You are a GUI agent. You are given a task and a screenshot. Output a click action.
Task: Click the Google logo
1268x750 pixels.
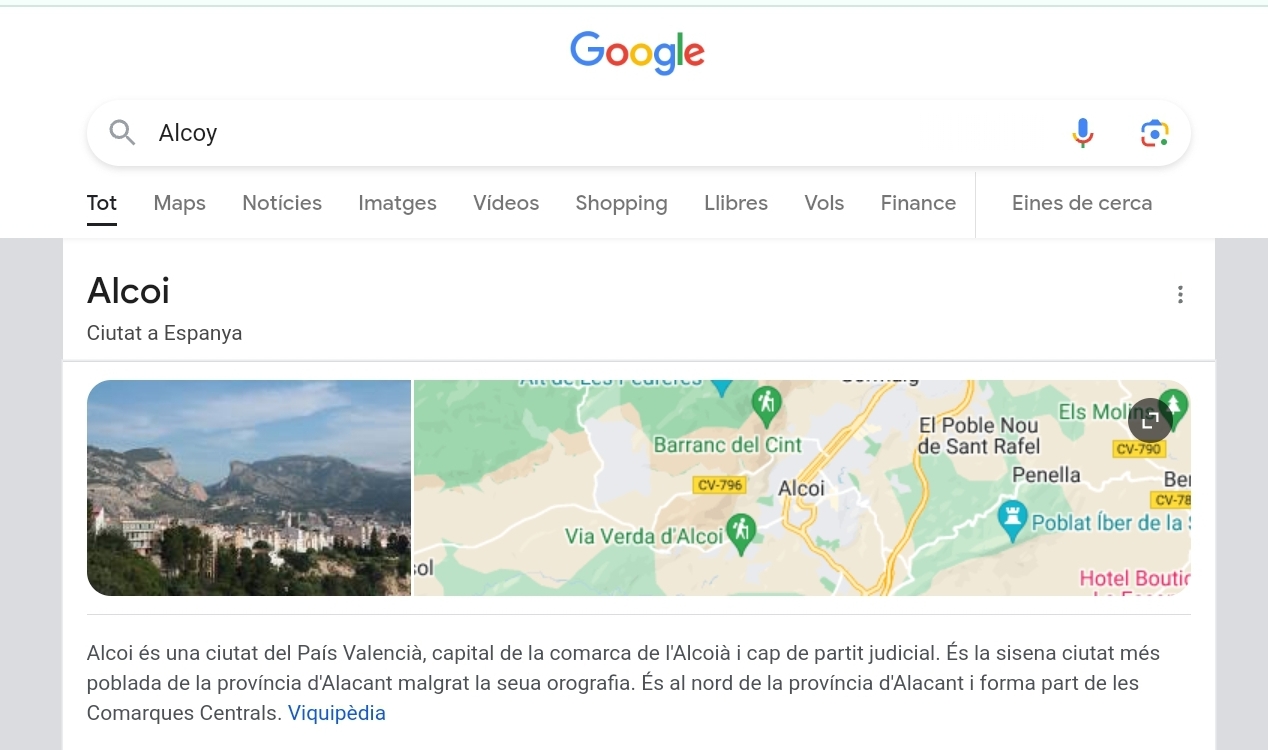(637, 53)
